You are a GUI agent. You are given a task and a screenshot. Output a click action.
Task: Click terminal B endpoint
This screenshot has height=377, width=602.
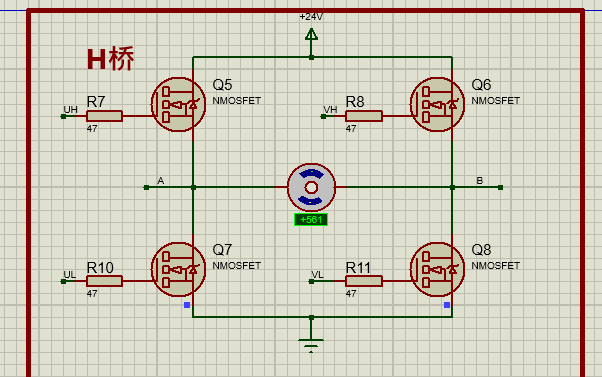(500, 187)
